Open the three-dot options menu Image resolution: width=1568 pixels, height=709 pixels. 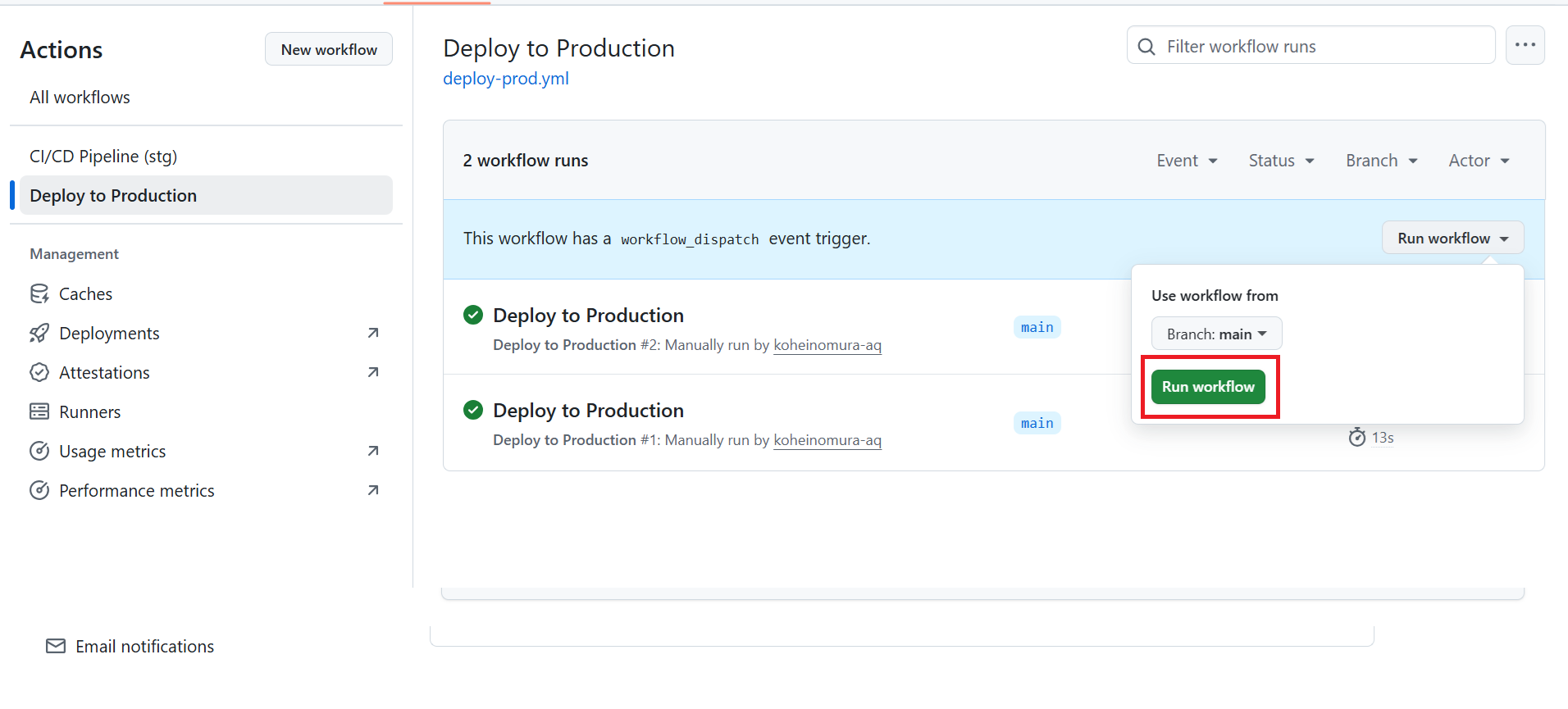point(1525,45)
